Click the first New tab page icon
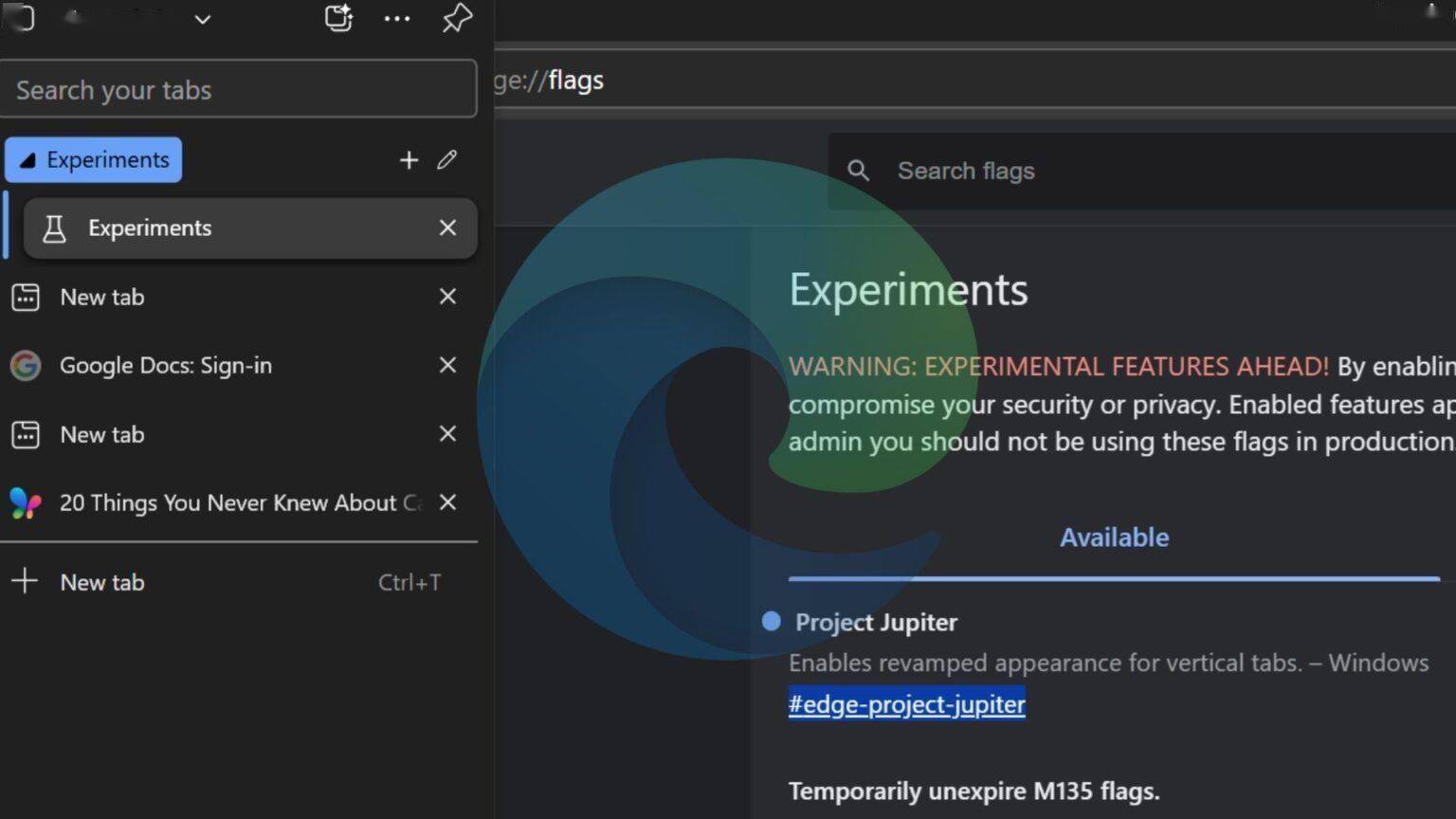This screenshot has height=819, width=1456. [26, 297]
